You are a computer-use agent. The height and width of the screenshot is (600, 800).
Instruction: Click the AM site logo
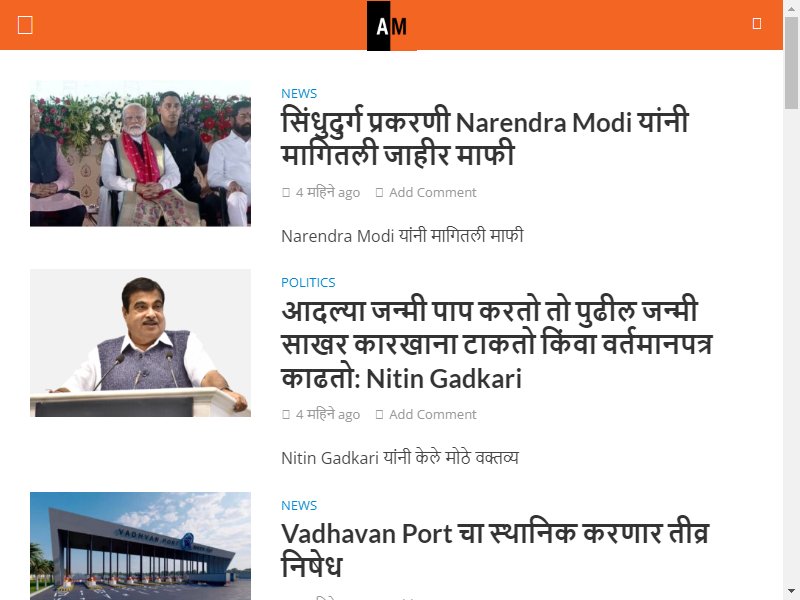pos(391,26)
